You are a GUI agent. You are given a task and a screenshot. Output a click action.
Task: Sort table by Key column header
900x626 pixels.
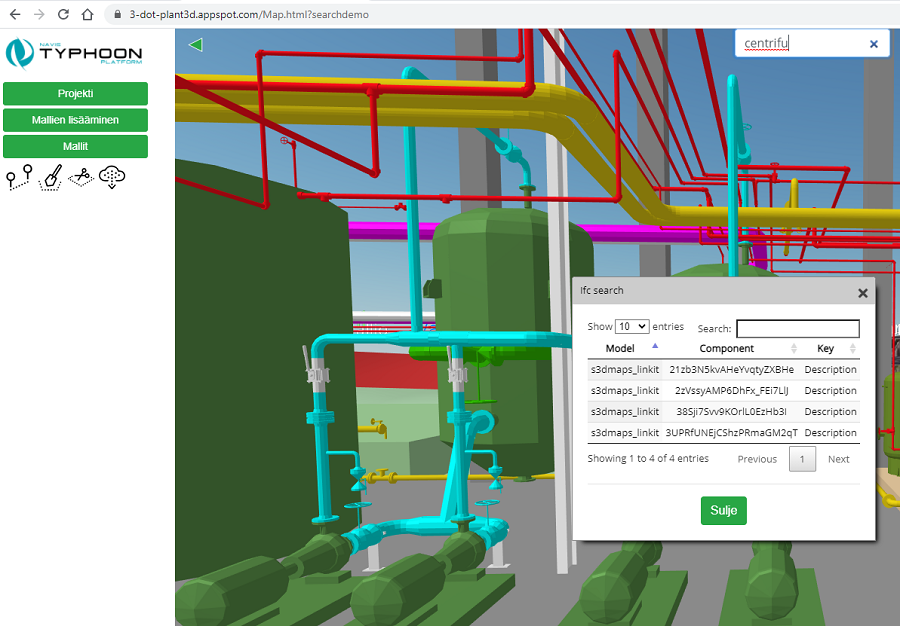coord(826,348)
